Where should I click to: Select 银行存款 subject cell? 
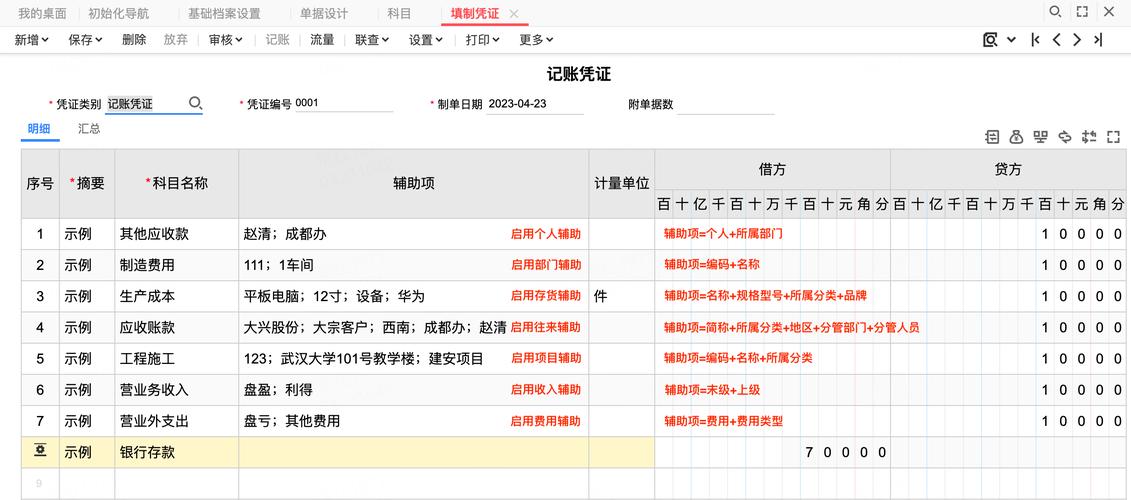pos(177,452)
